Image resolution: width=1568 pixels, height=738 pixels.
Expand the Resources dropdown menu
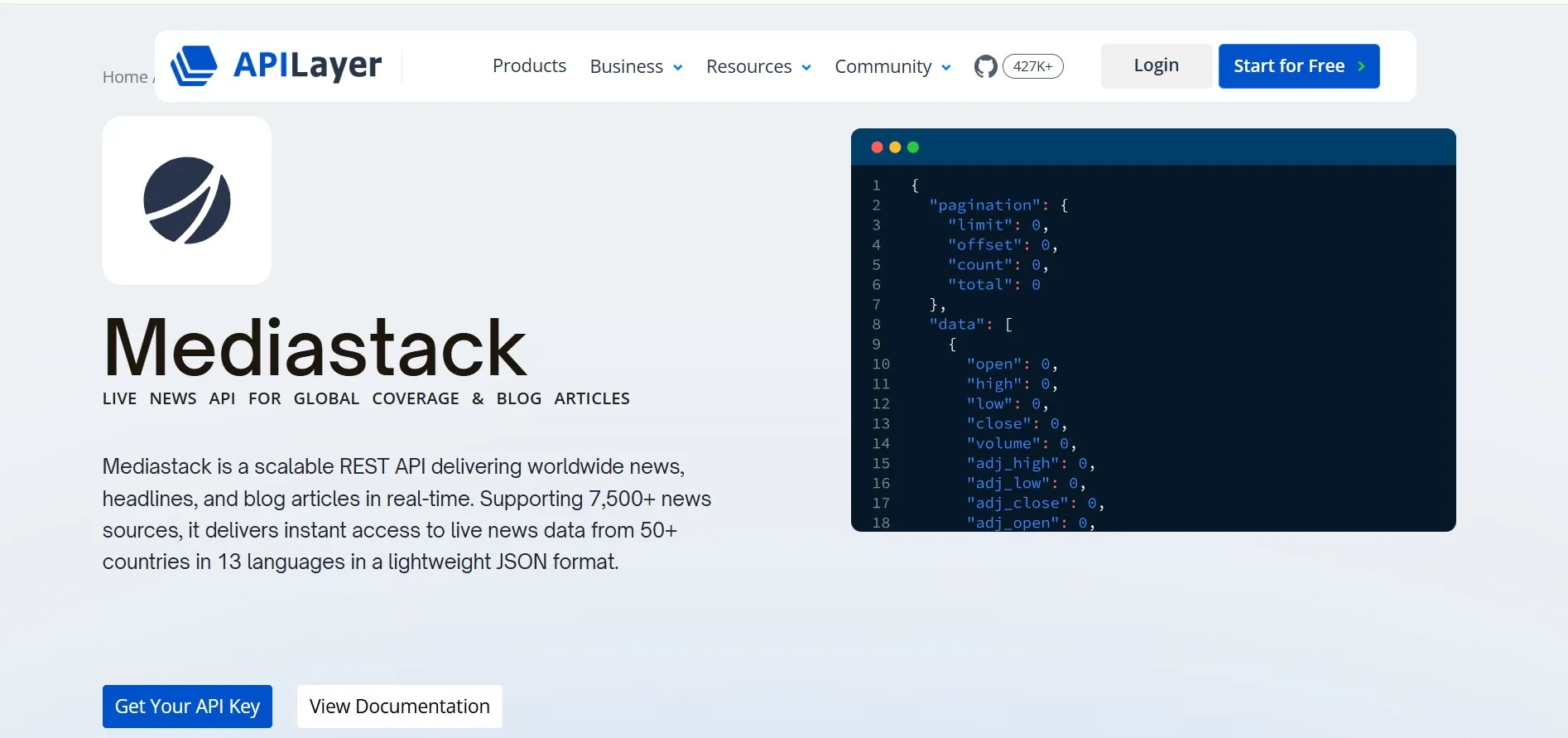click(x=758, y=66)
